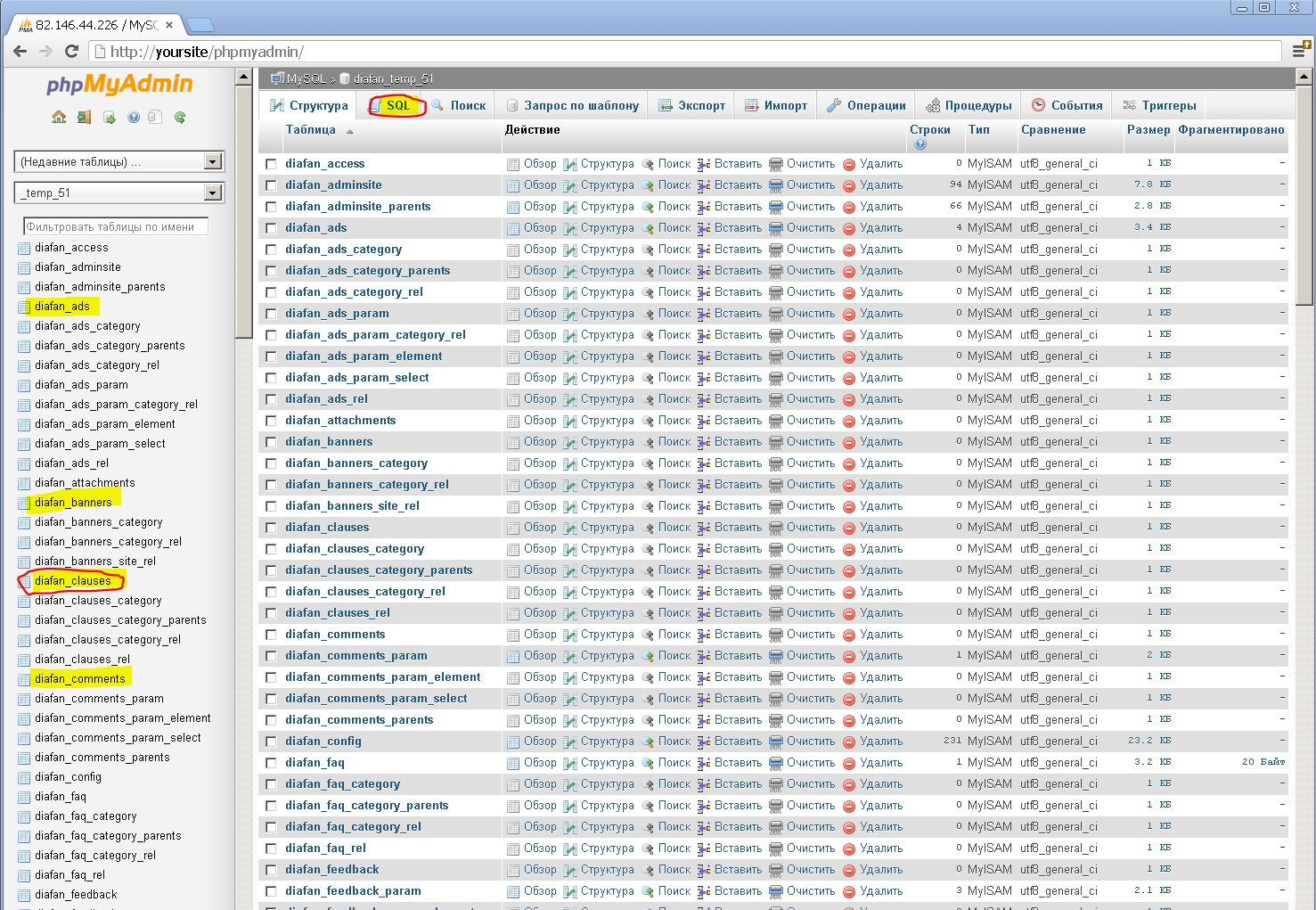Viewport: 1316px width, 910px height.
Task: Open the phpMyAdmin home page icon
Action: [x=59, y=117]
